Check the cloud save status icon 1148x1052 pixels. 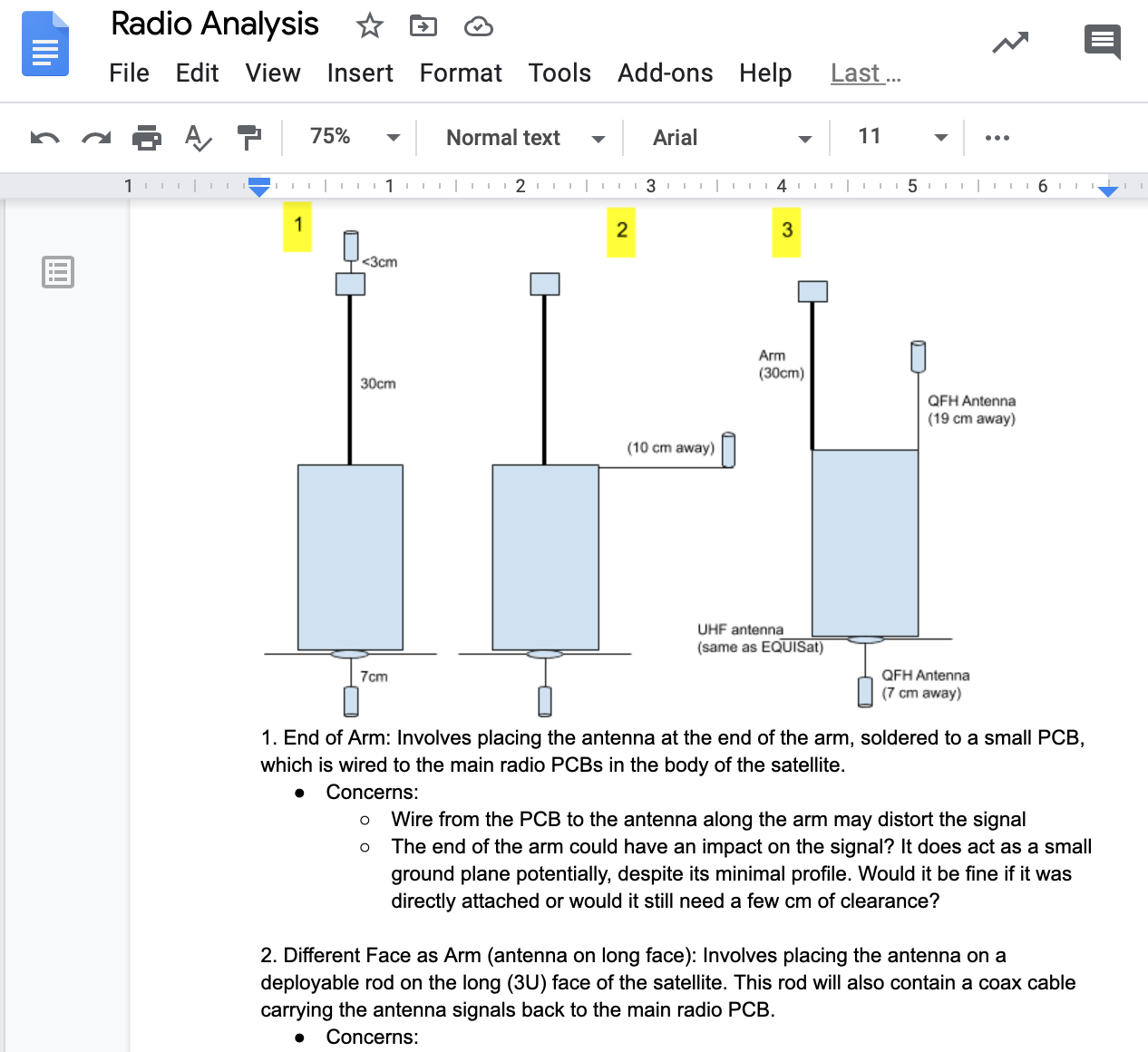pos(478,27)
